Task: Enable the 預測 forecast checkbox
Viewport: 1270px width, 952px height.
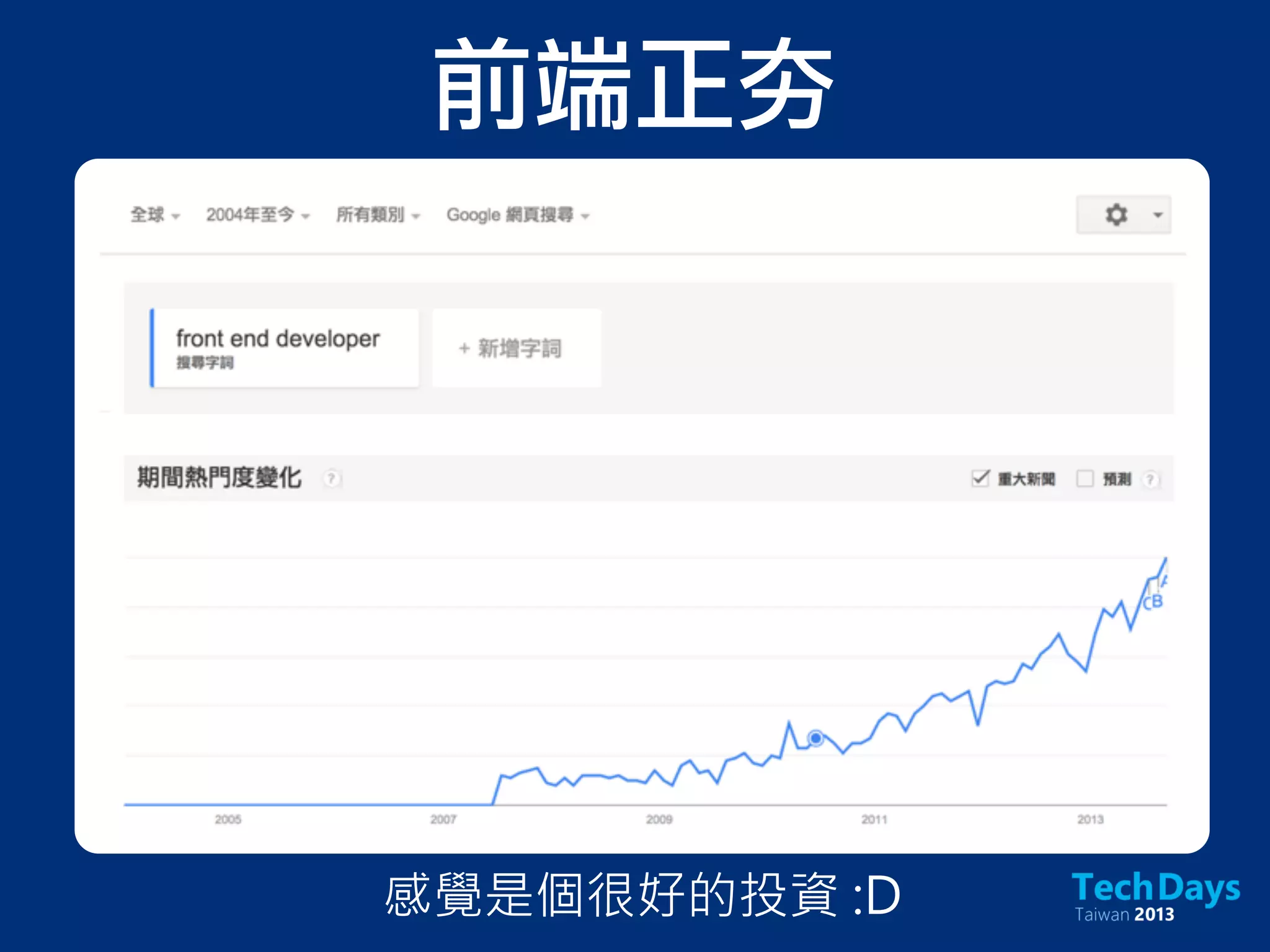Action: pyautogui.click(x=1085, y=478)
